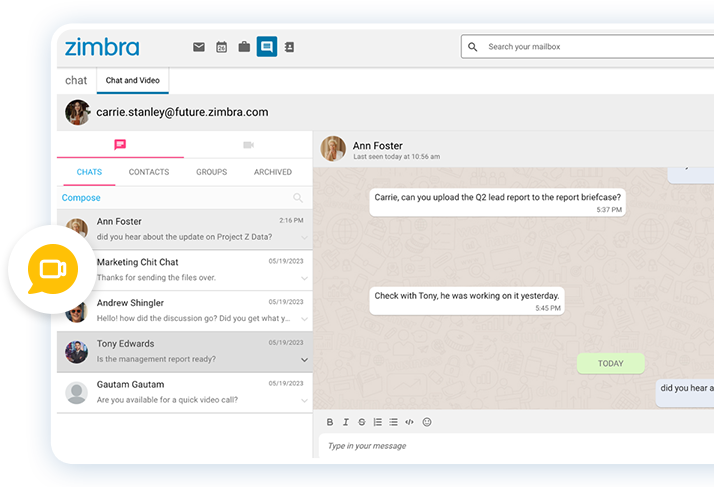The width and height of the screenshot is (714, 487).
Task: Expand options chevron for Andrew Shingler chat
Action: pyautogui.click(x=304, y=319)
